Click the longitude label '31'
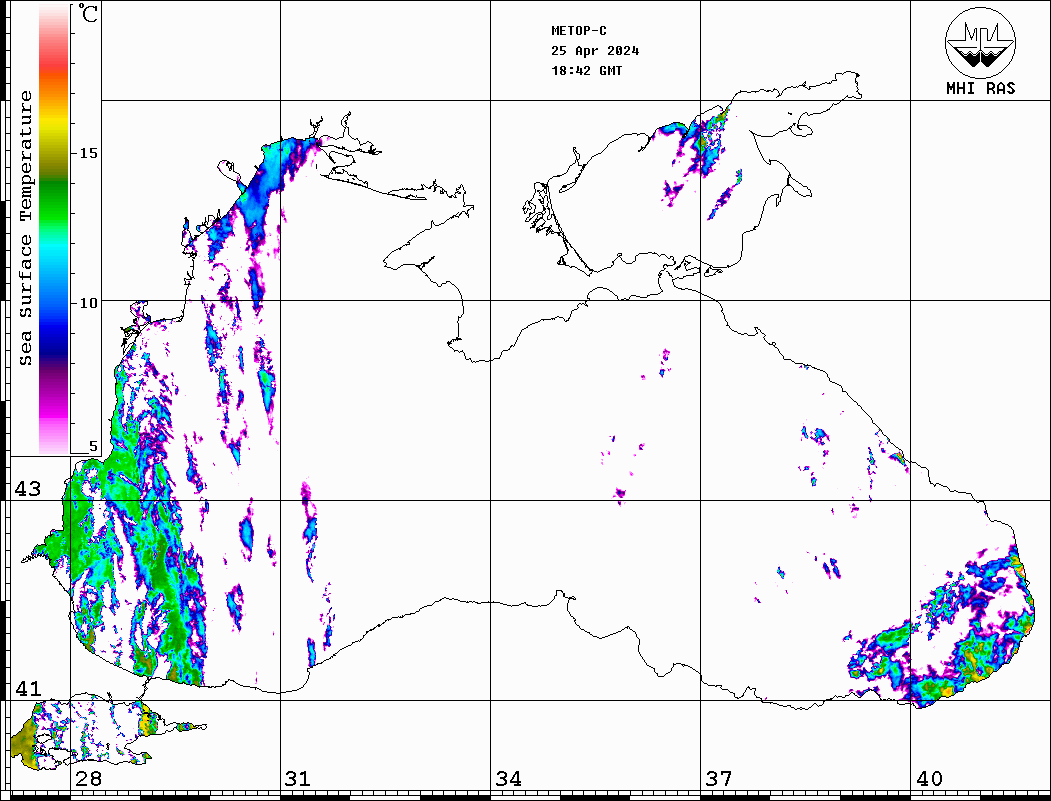This screenshot has height=801, width=1051. pyautogui.click(x=298, y=779)
